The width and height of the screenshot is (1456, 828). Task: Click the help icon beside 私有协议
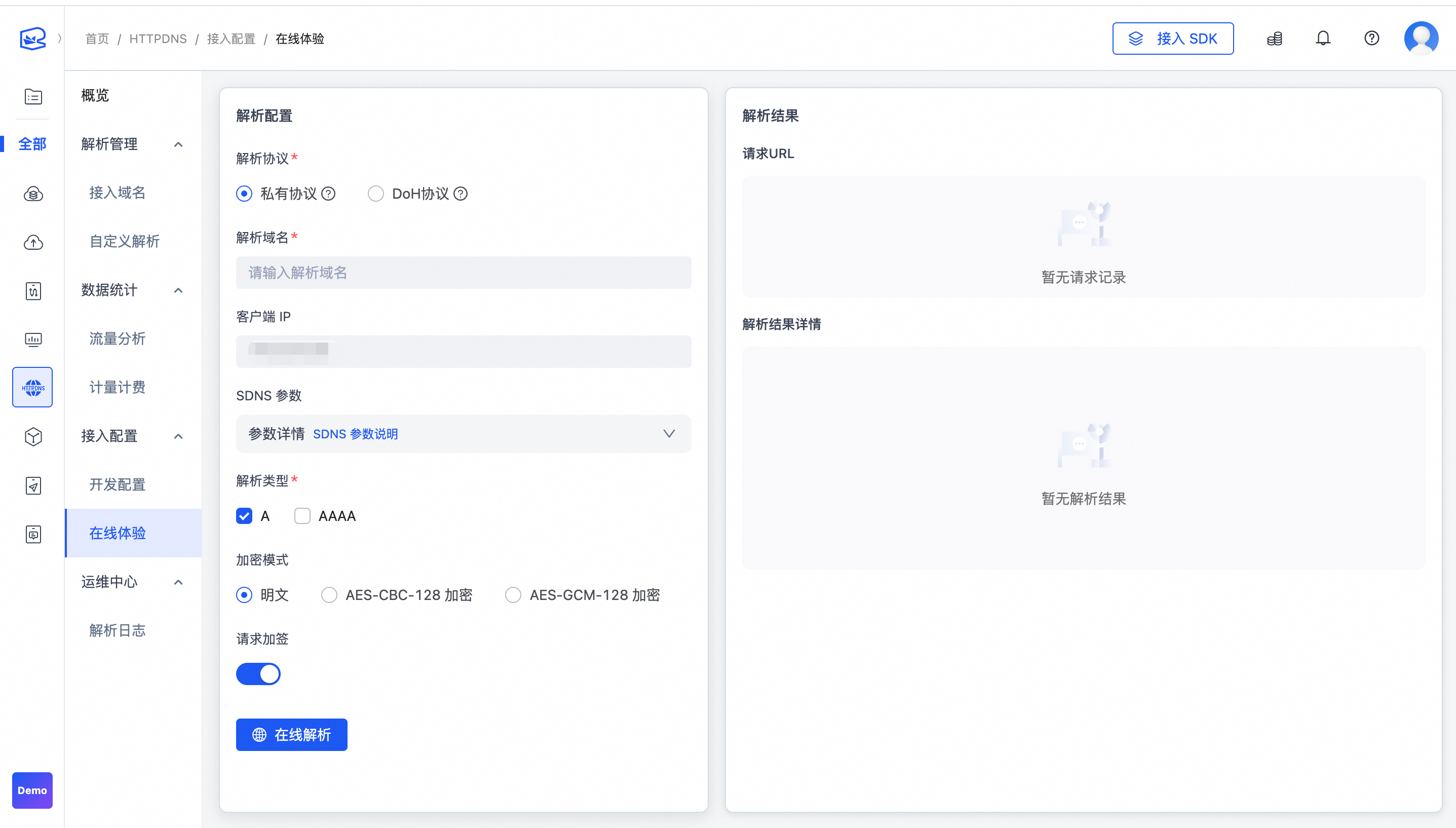pyautogui.click(x=328, y=194)
